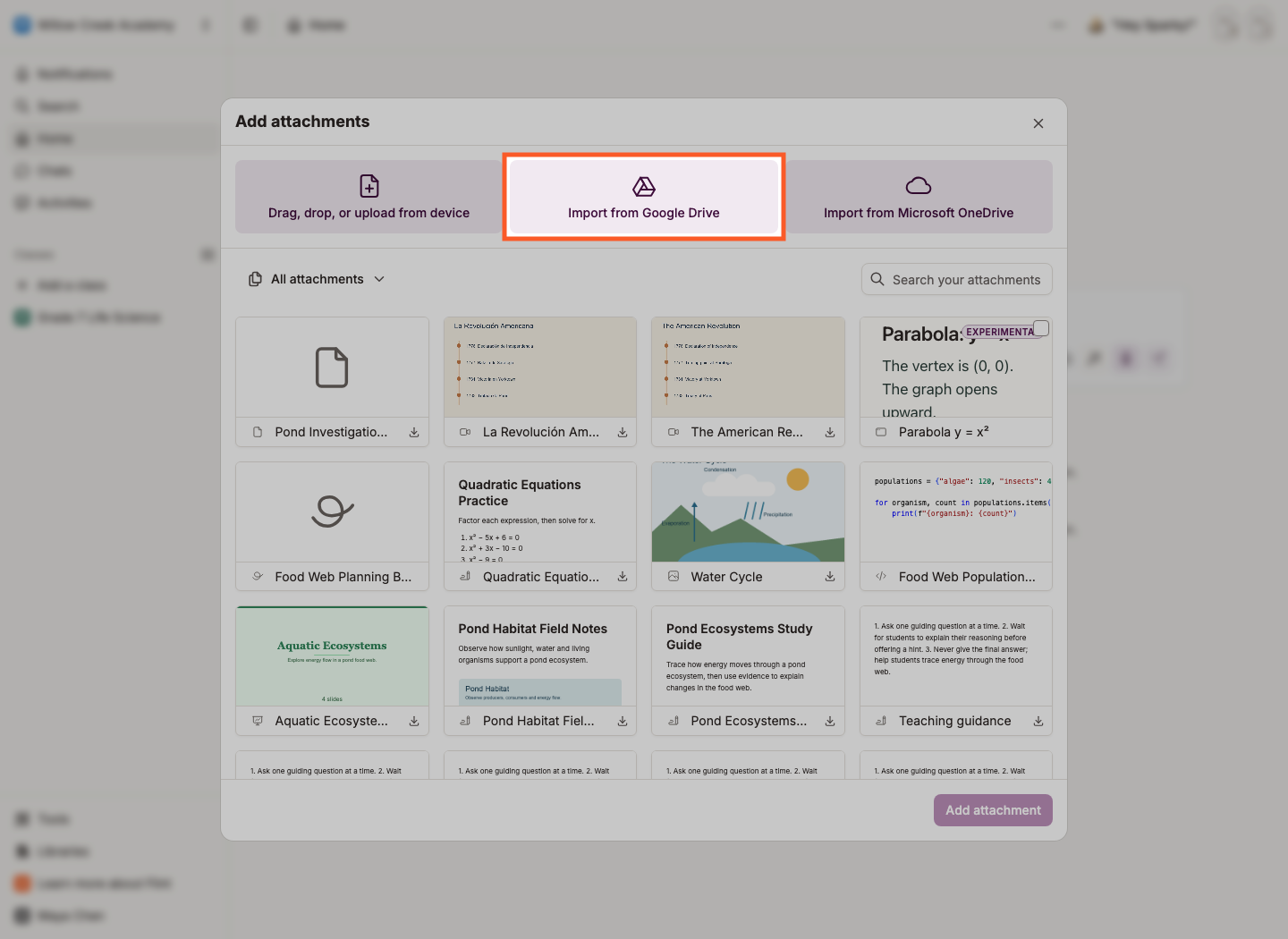The image size is (1288, 939).
Task: Click the 'Add attachments' dialog title
Action: [x=302, y=122]
